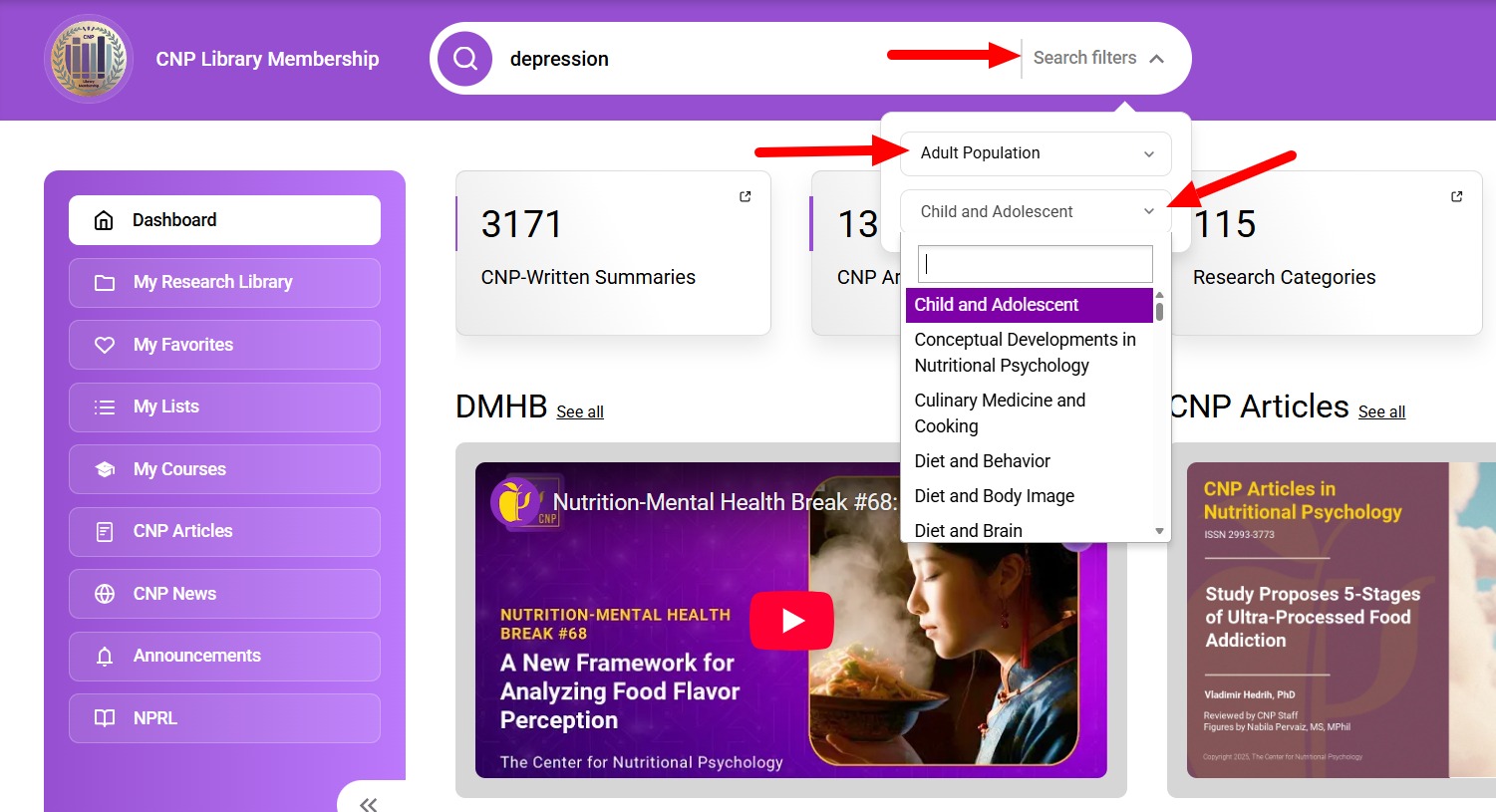The width and height of the screenshot is (1496, 812).
Task: Choose Culinary Medicine and Cooking option
Action: 1000,412
